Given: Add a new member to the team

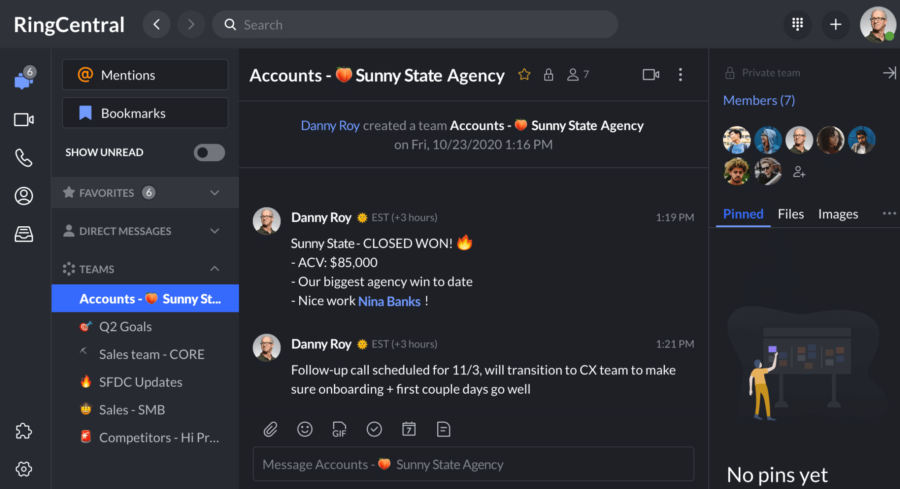Looking at the screenshot, I should tap(799, 172).
